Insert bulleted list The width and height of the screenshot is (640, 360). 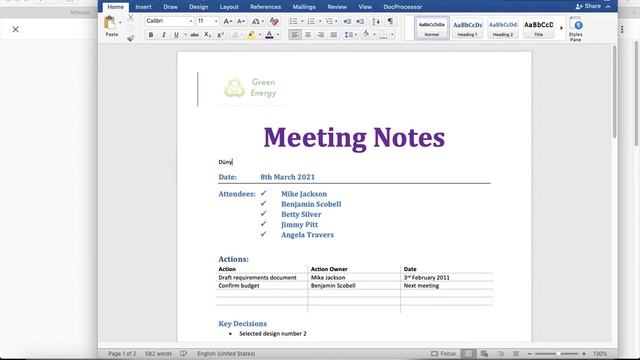tap(293, 21)
